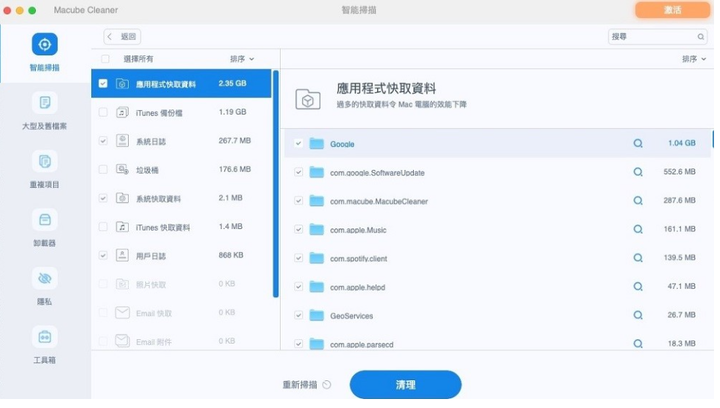
Task: Click the com.apple.helpd folder name
Action: pyautogui.click(x=357, y=287)
